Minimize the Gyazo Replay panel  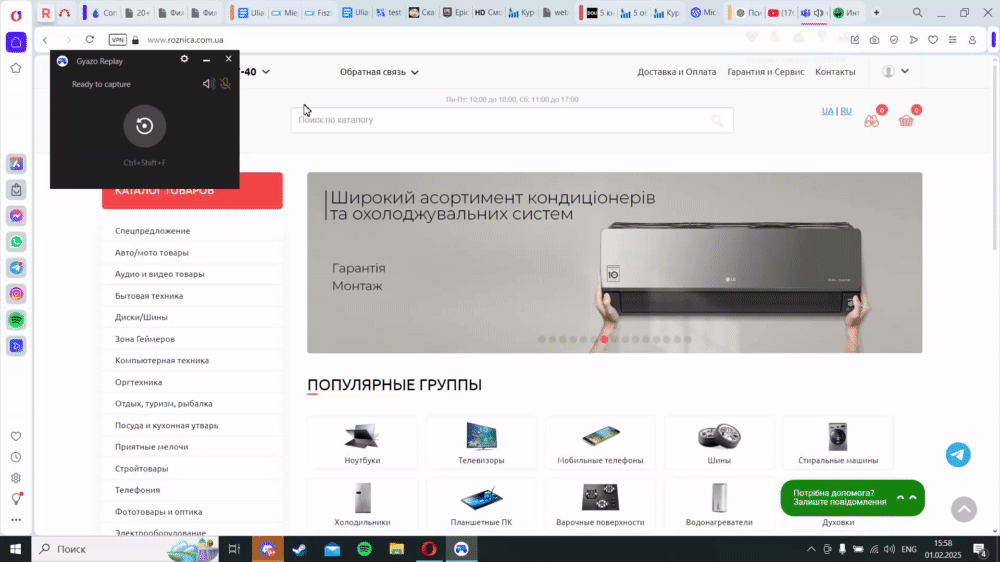coord(206,59)
